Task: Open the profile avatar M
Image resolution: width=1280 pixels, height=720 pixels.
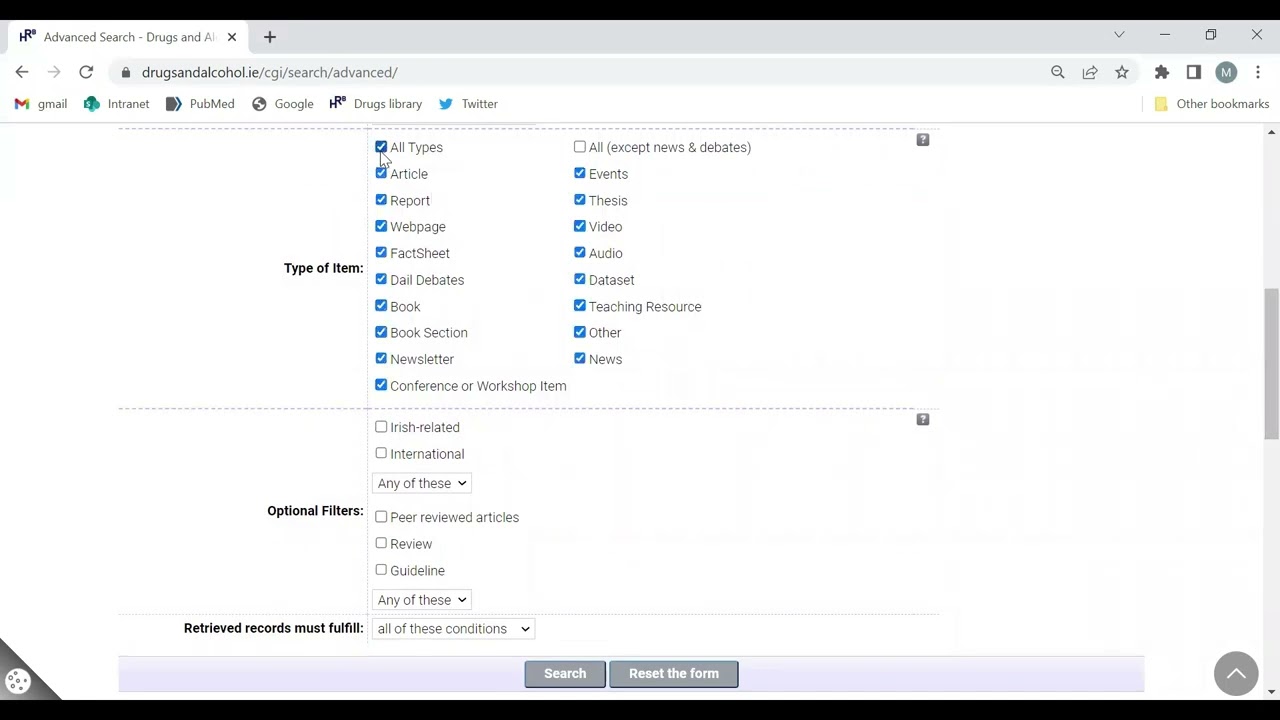Action: coord(1226,72)
